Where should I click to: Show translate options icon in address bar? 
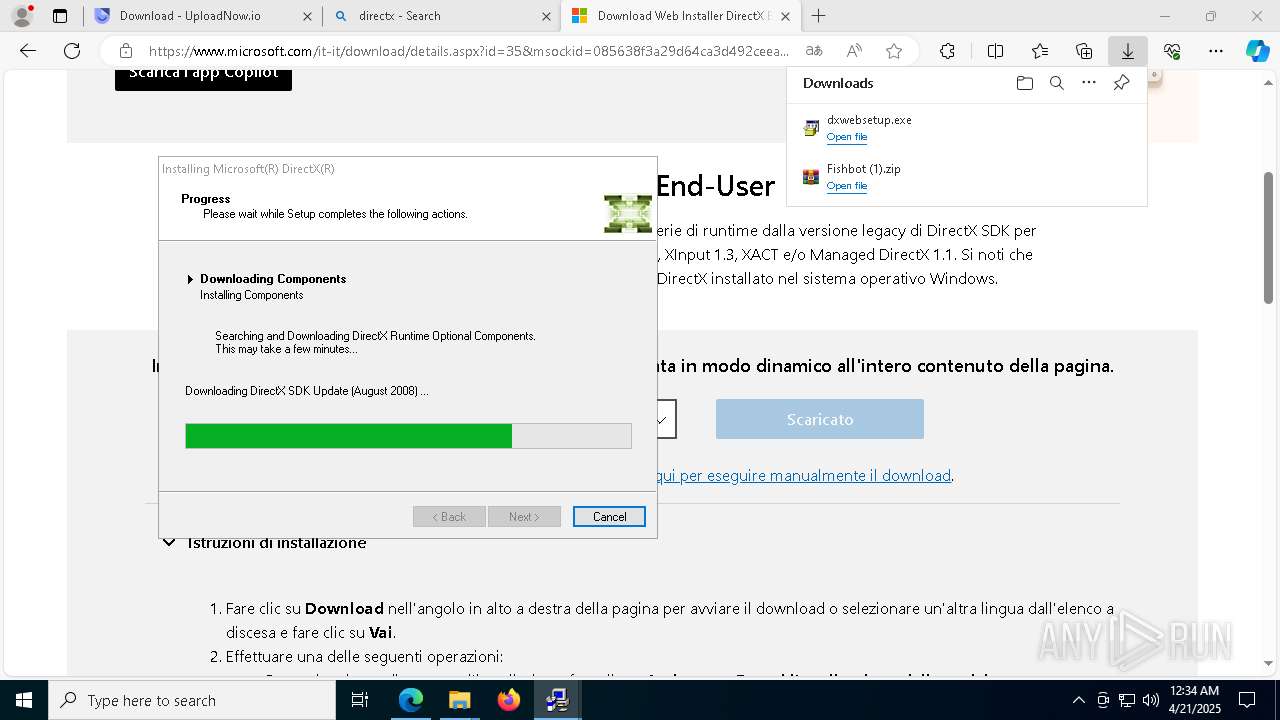[x=814, y=51]
